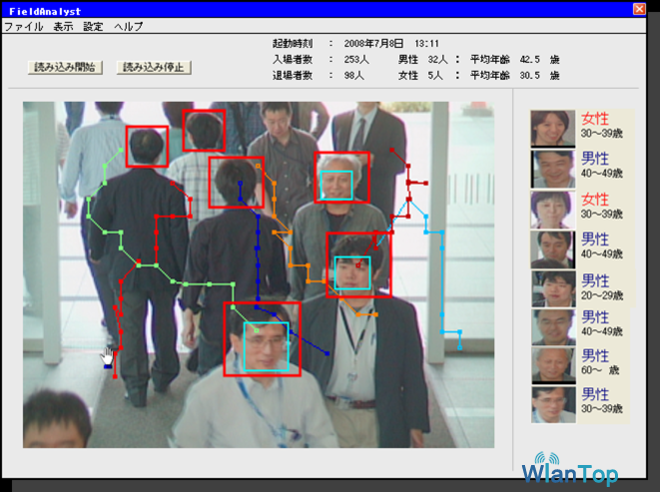Select first 男性 40~49歳 face thumbnail
The image size is (660, 492).
click(x=553, y=169)
